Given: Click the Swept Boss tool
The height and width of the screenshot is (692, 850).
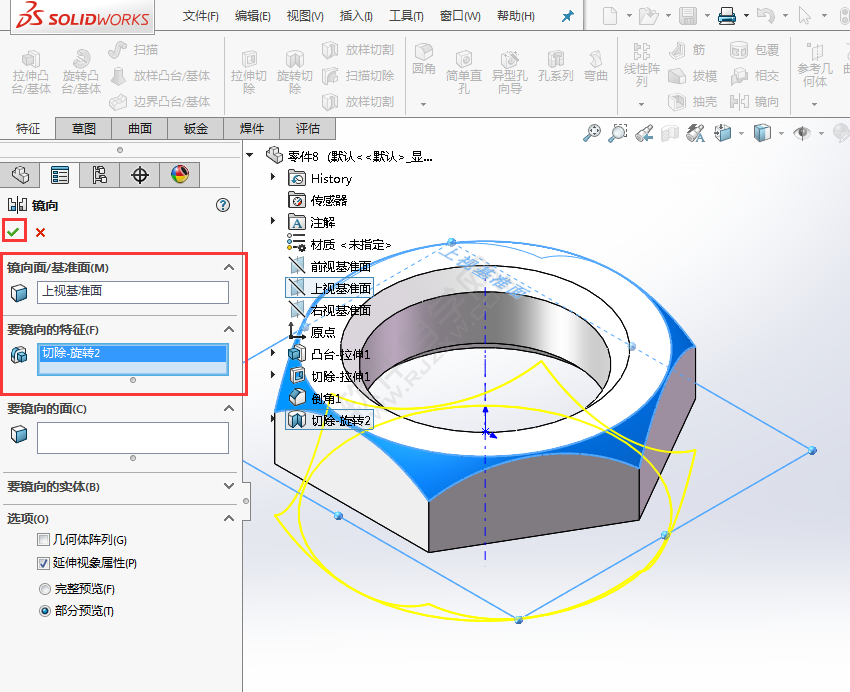Looking at the screenshot, I should coord(133,50).
